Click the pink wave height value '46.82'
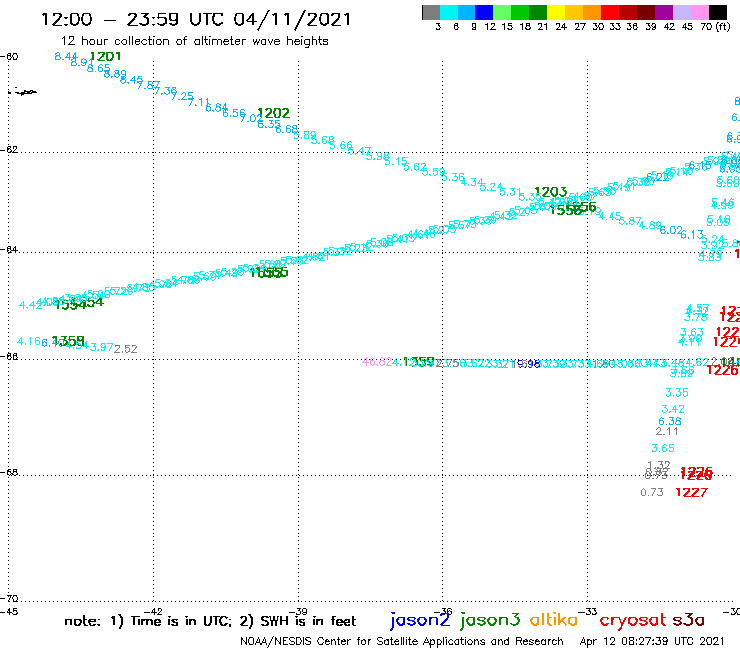Image resolution: width=740 pixels, height=650 pixels. click(x=377, y=362)
